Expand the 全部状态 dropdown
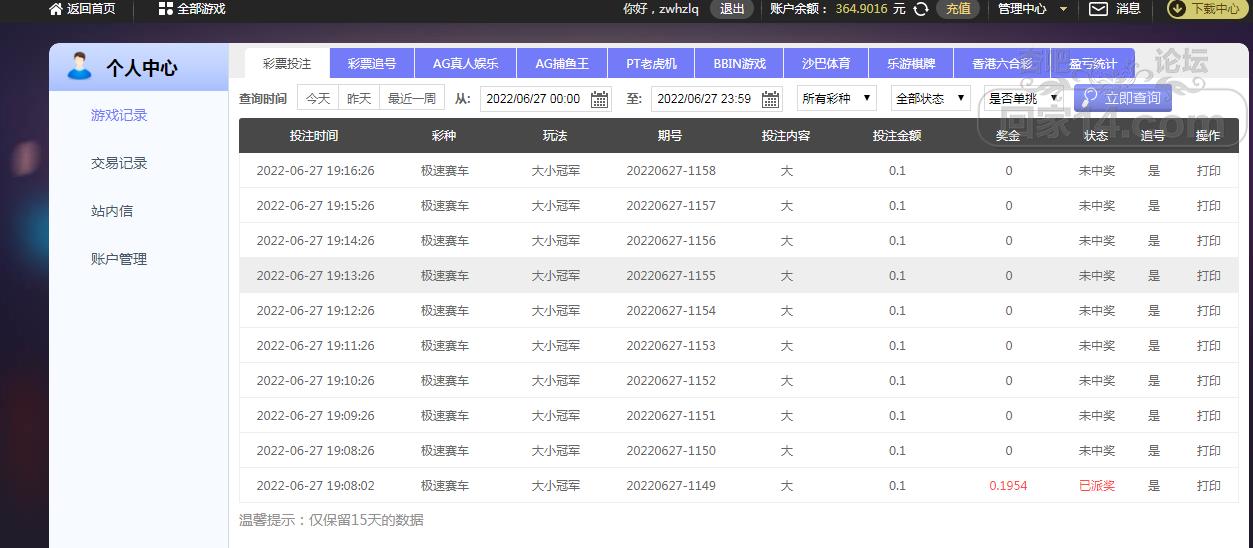The image size is (1253, 548). tap(931, 98)
